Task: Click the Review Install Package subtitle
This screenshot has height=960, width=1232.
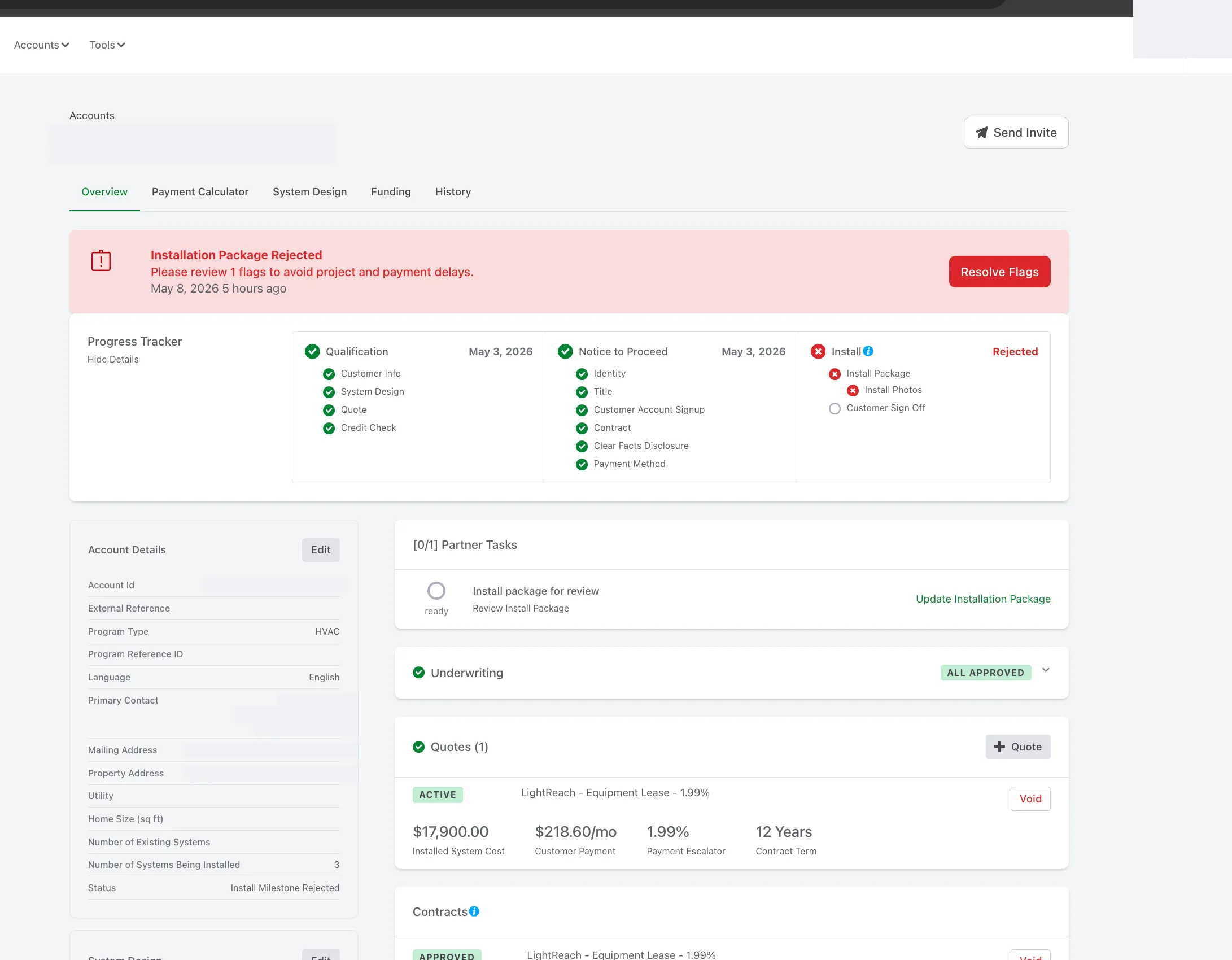Action: [521, 608]
